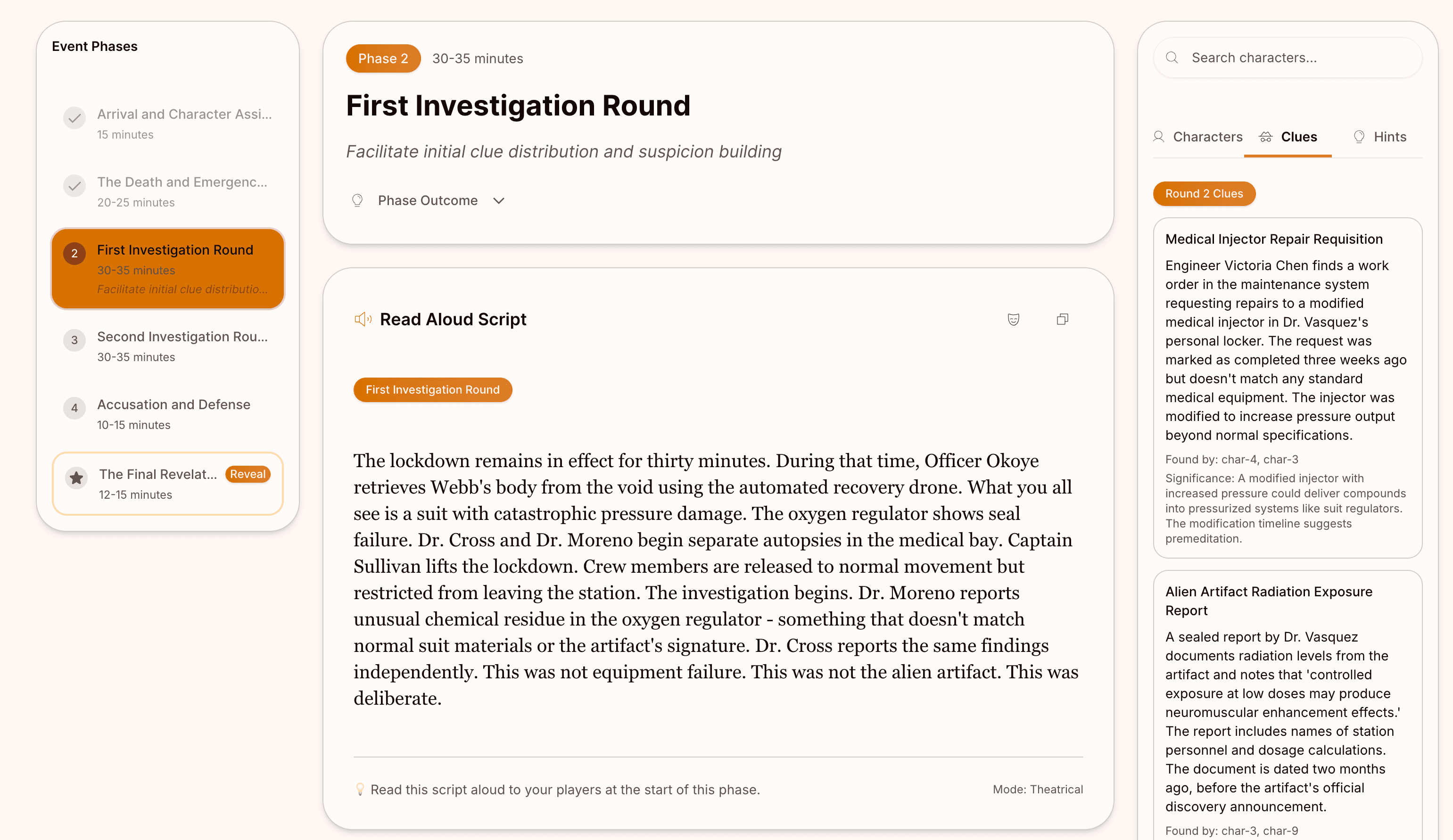Open the Medical Injector Repair Requisition clue
Image resolution: width=1453 pixels, height=840 pixels.
point(1274,239)
